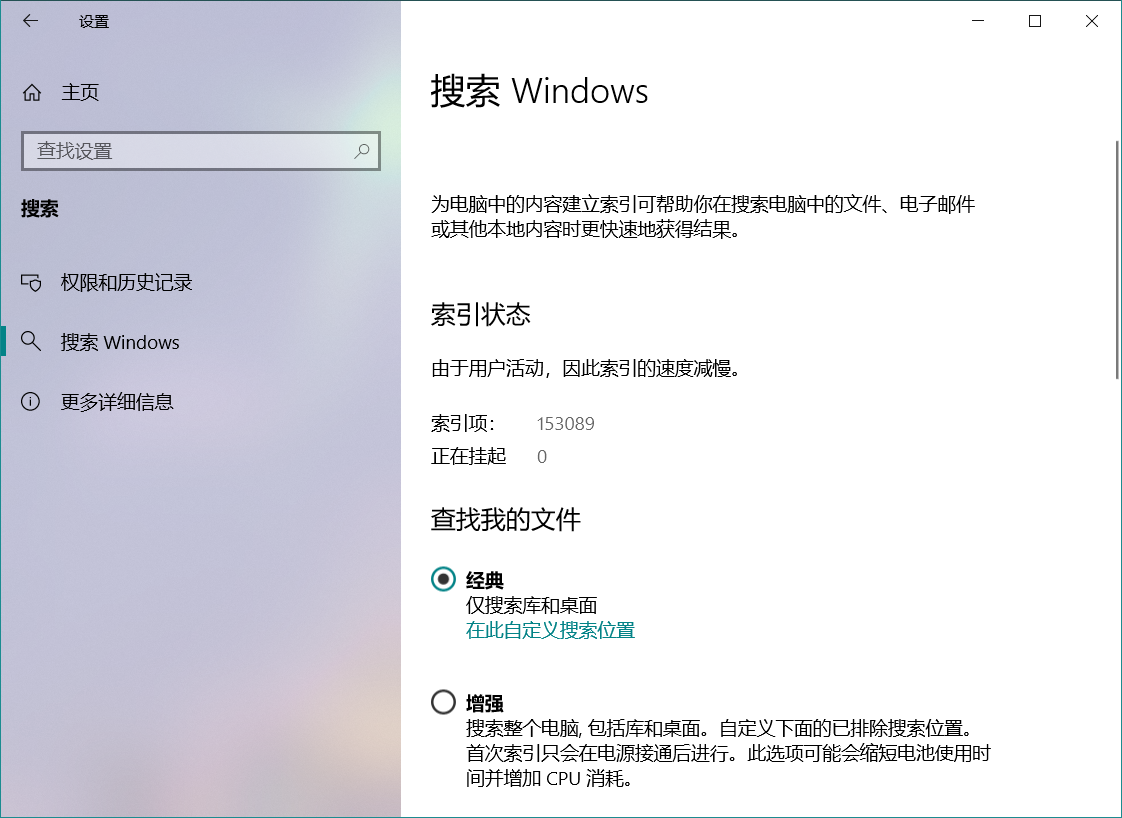Click the 搜索 Windows magnifier icon in the sidebar

31,341
